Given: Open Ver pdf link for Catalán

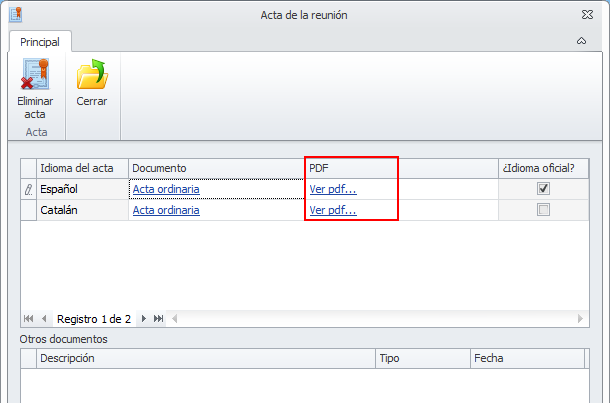Looking at the screenshot, I should point(333,210).
